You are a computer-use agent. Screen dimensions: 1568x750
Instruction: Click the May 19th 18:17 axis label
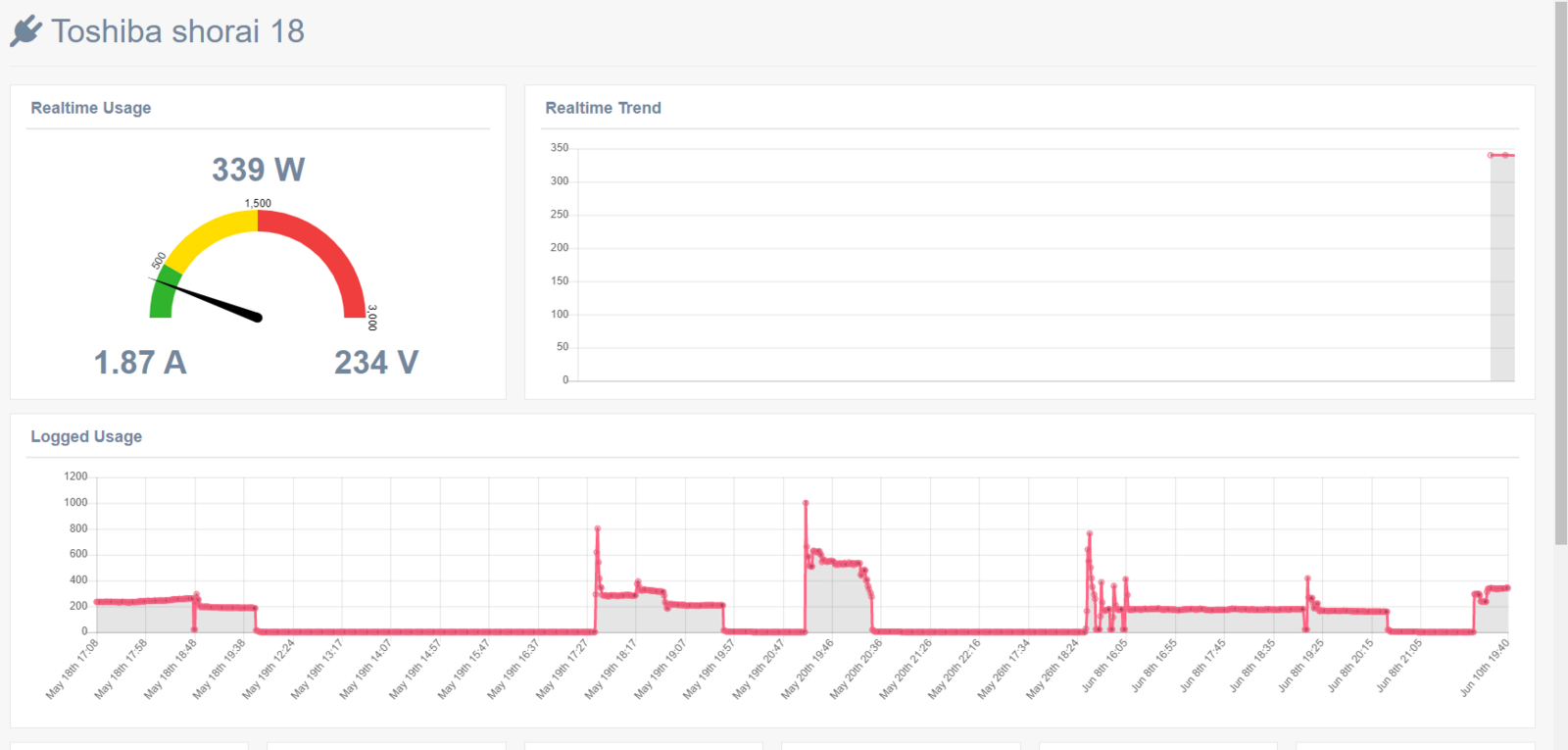[612, 669]
